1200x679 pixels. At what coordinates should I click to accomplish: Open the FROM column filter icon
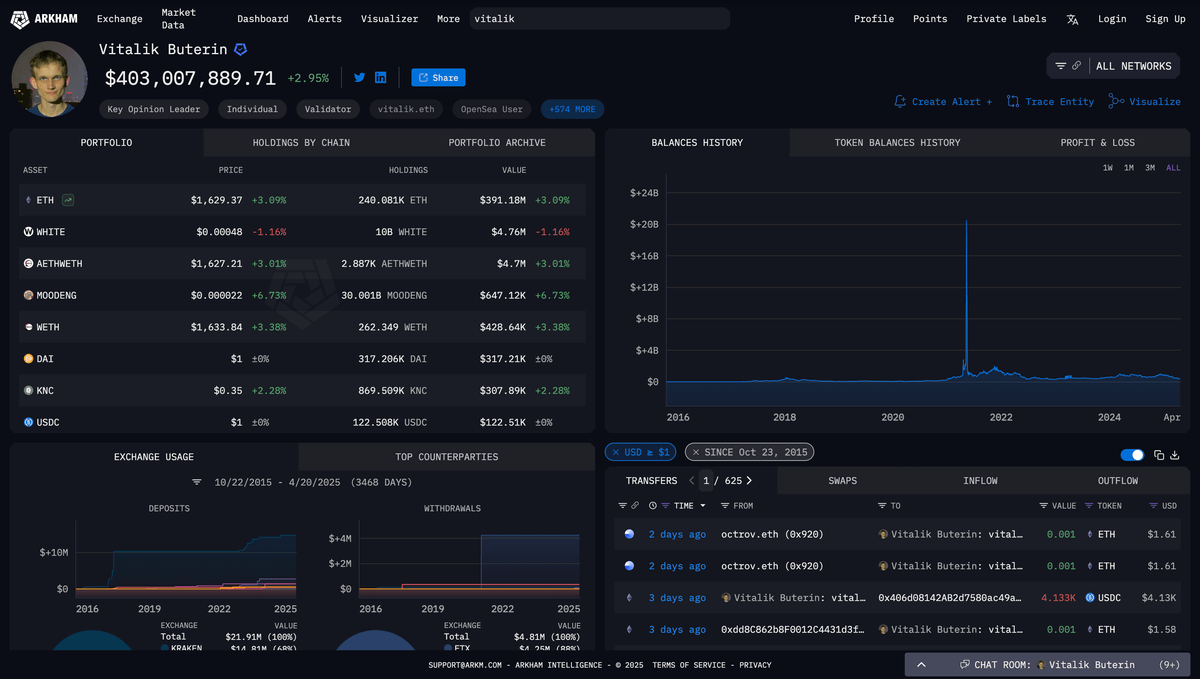[x=725, y=506]
